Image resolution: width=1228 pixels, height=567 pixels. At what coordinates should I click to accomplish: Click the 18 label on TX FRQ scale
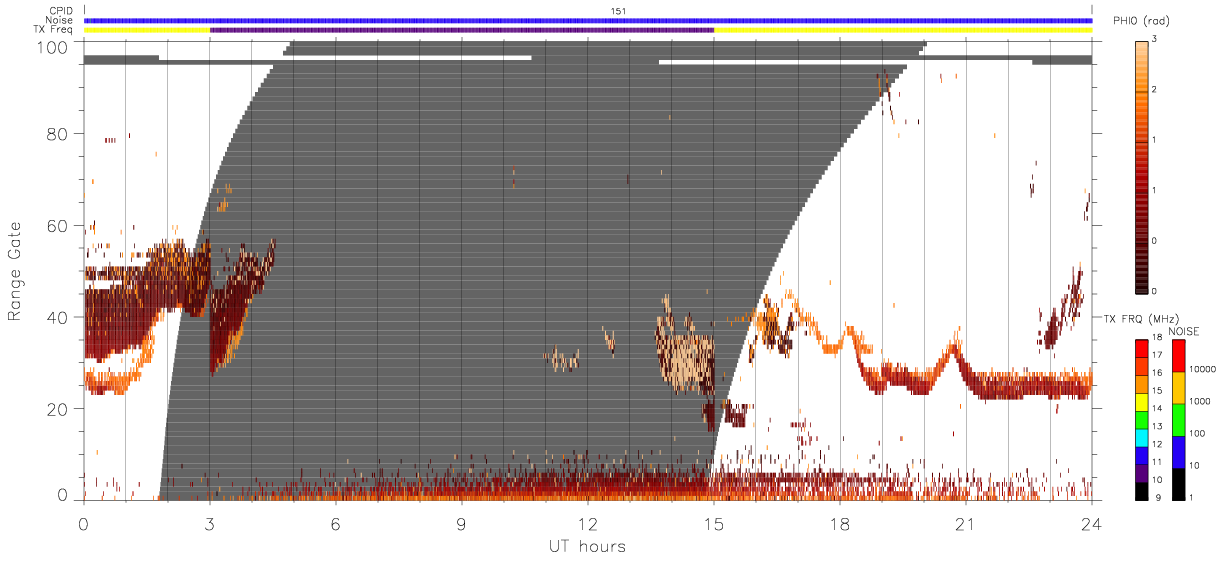pyautogui.click(x=1158, y=337)
